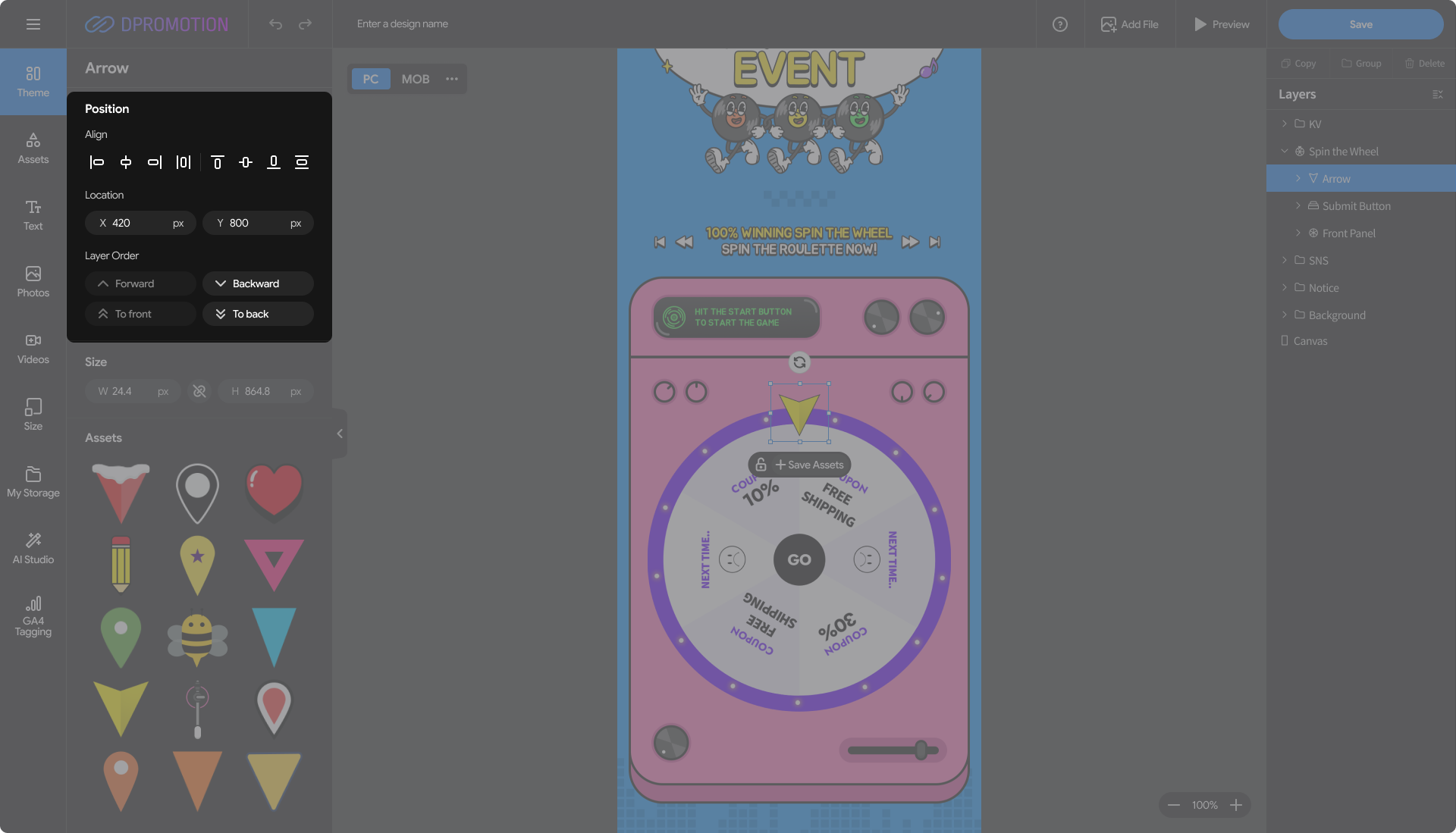Click the align top icon

[217, 162]
